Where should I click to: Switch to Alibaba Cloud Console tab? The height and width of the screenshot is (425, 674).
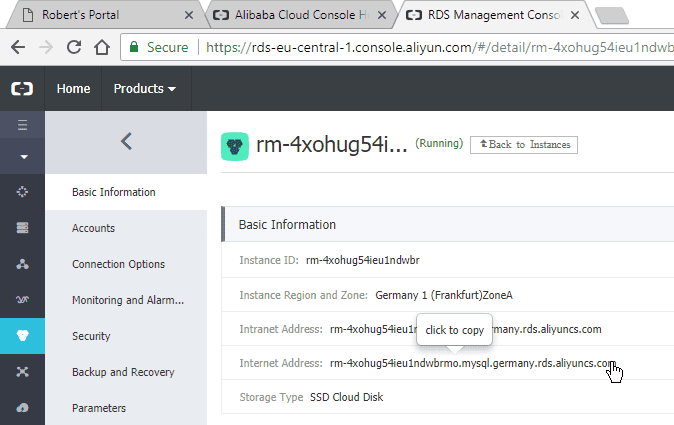pos(301,15)
